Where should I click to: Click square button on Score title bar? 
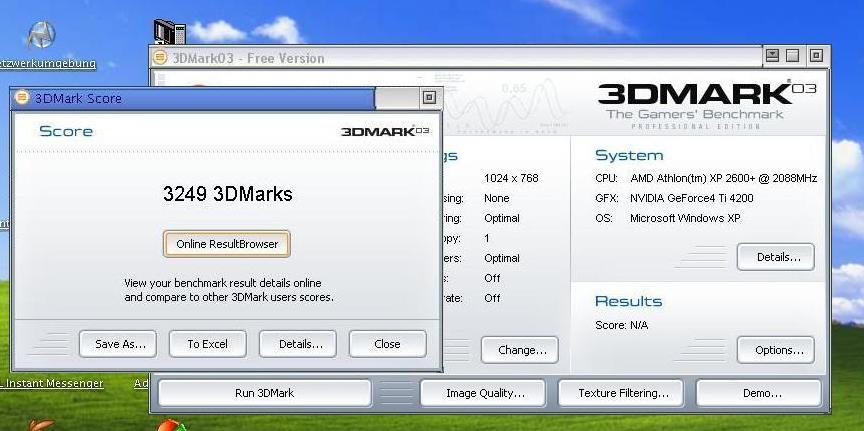pyautogui.click(x=429, y=98)
